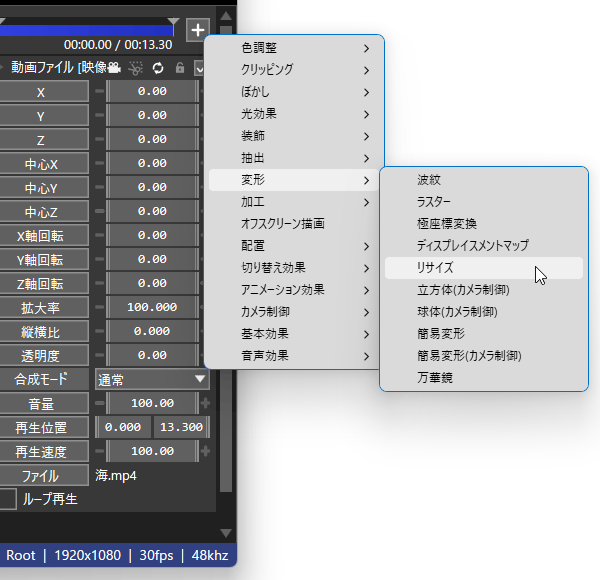Click the minus button in the 拡大率 row
This screenshot has height=580, width=600.
(x=99, y=307)
